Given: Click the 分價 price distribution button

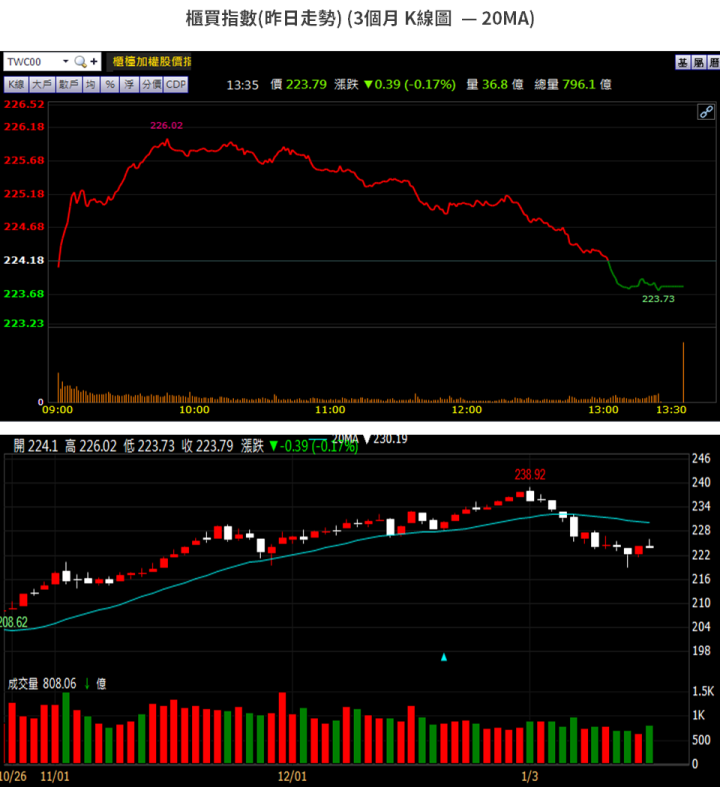Looking at the screenshot, I should (150, 85).
